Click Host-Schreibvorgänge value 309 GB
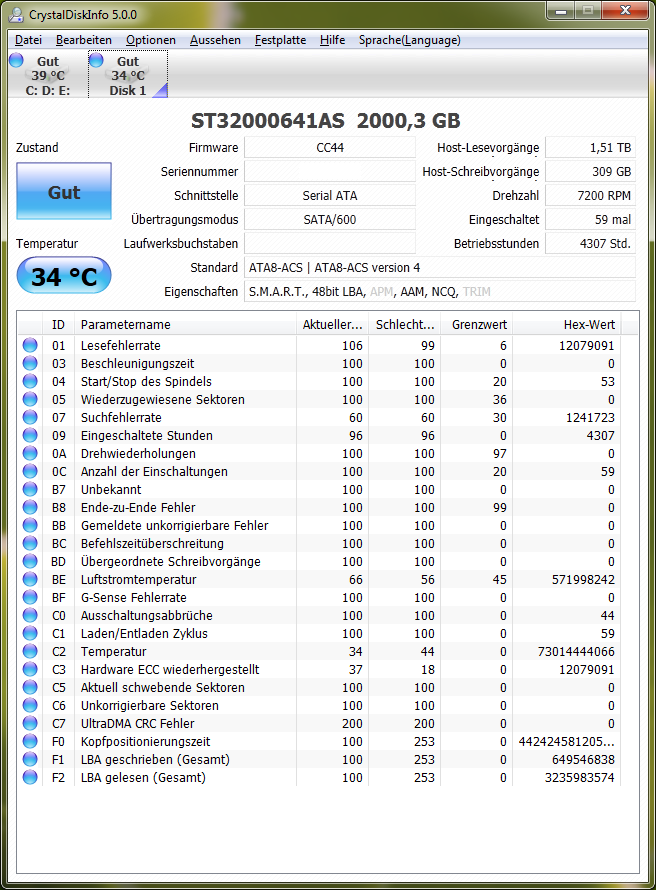The image size is (656, 890). click(x=590, y=171)
